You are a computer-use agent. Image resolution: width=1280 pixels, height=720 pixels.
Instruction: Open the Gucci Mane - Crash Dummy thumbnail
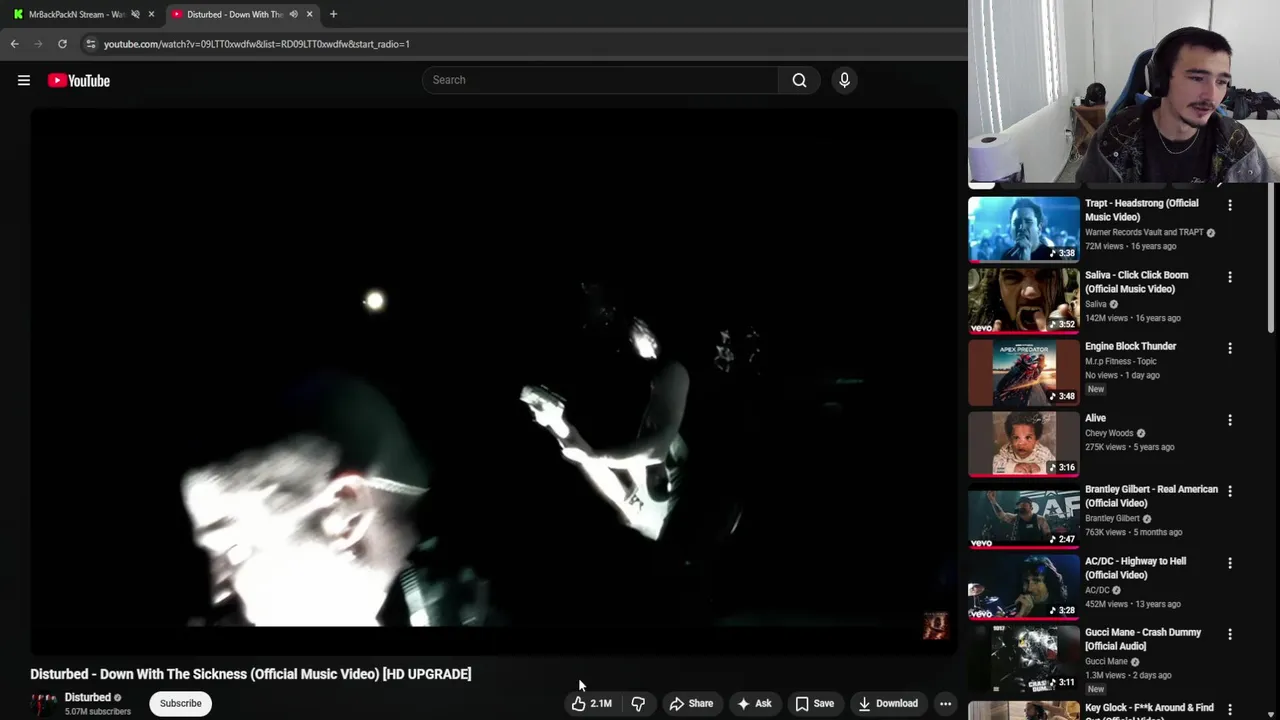click(x=1024, y=659)
